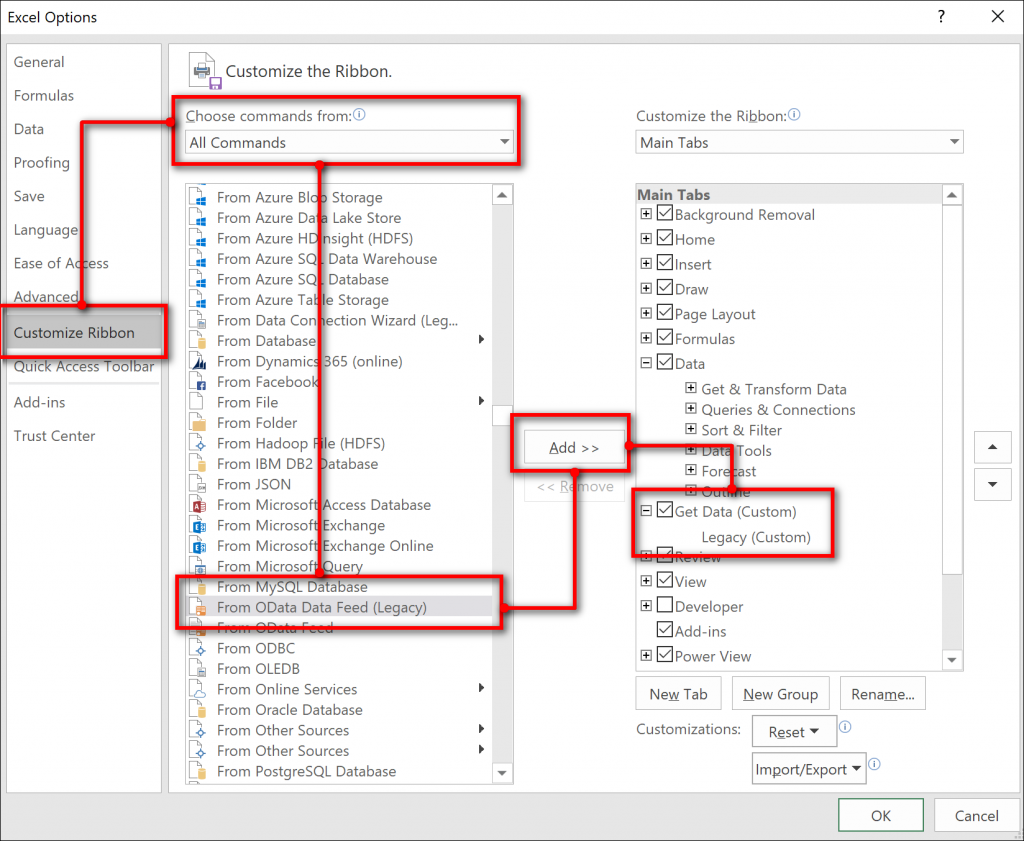Click the From Azure SQL Database icon
1024x841 pixels.
point(198,279)
